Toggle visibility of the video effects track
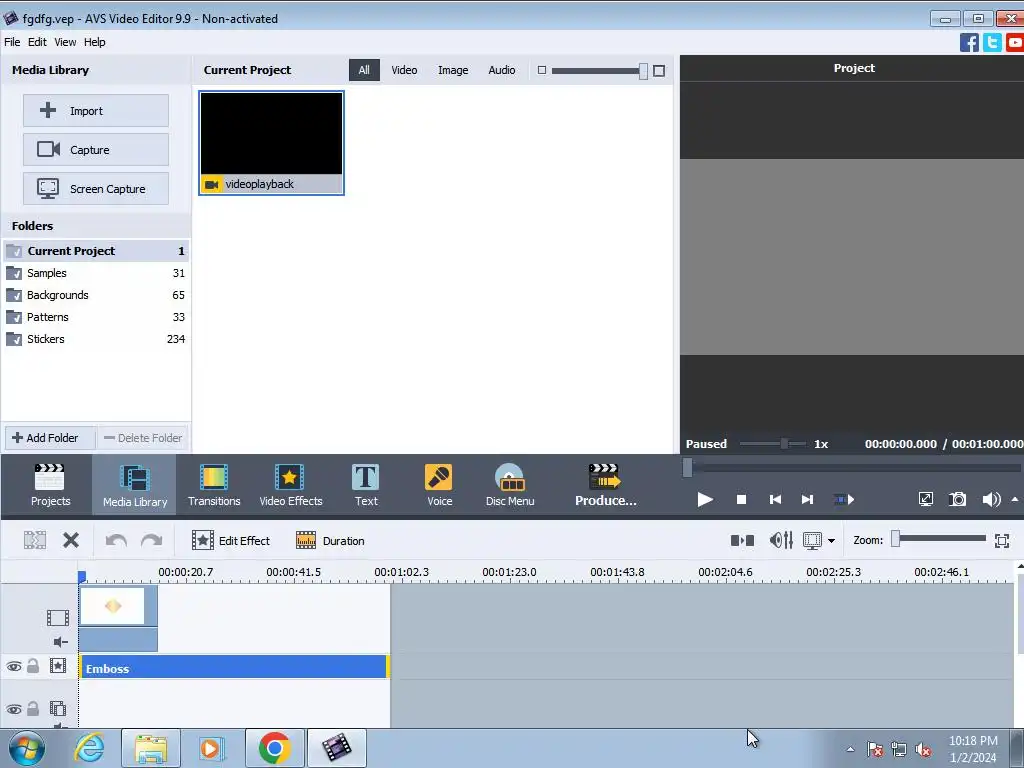 pos(14,666)
